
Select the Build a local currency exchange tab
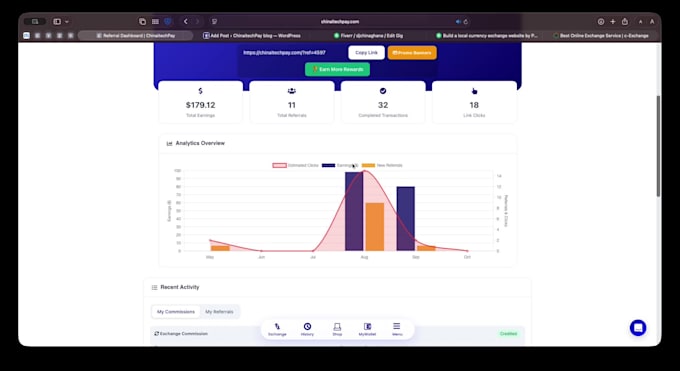pos(486,36)
